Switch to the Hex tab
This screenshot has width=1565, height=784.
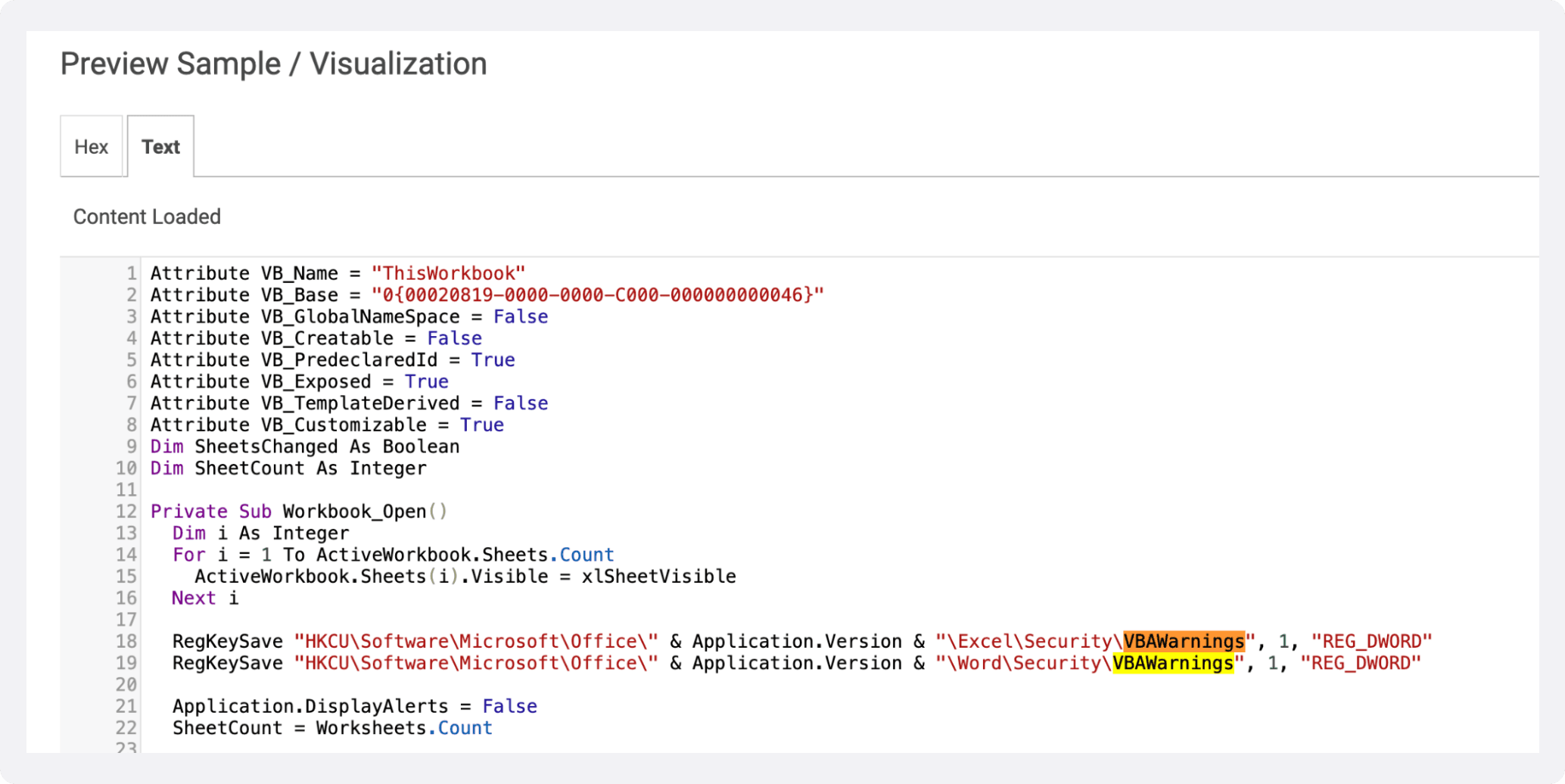pos(91,146)
